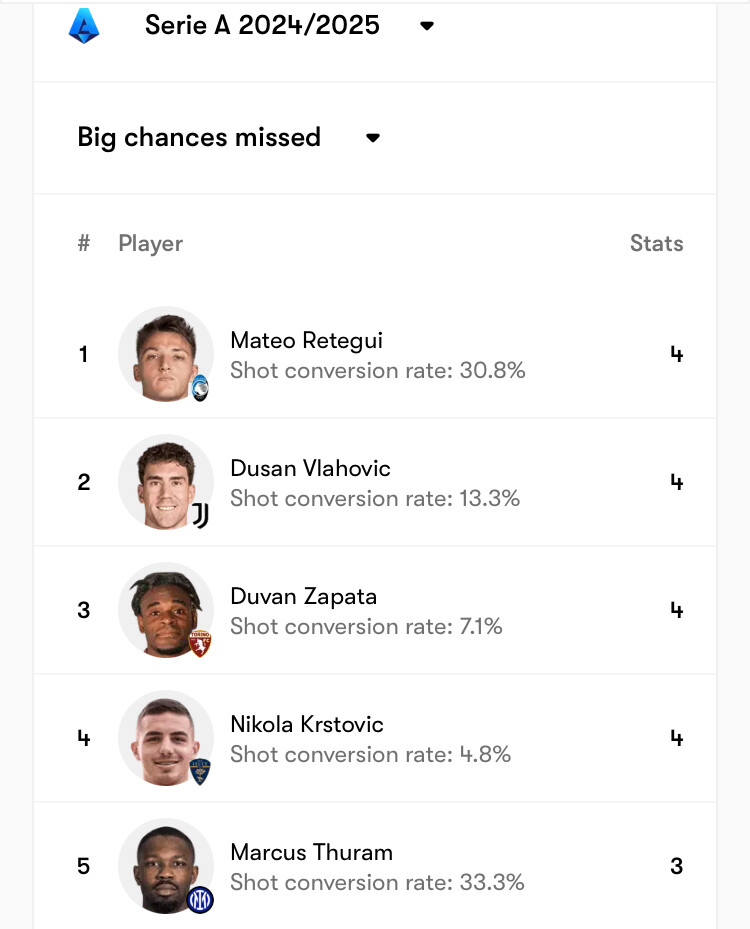The width and height of the screenshot is (750, 929).
Task: Open the Serie A 2024/2025 season dropdown arrow
Action: [x=427, y=26]
